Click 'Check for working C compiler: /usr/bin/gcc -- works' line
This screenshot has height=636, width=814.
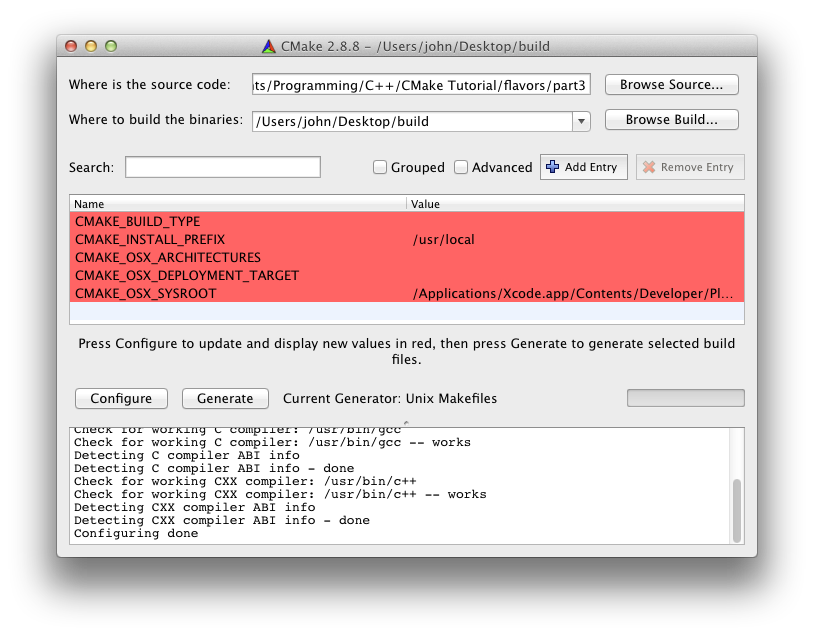coord(273,442)
